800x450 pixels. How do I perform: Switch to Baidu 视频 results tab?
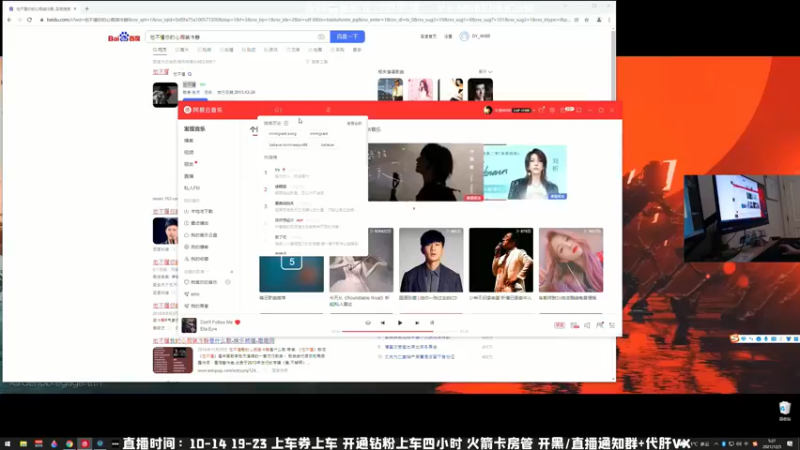205,50
